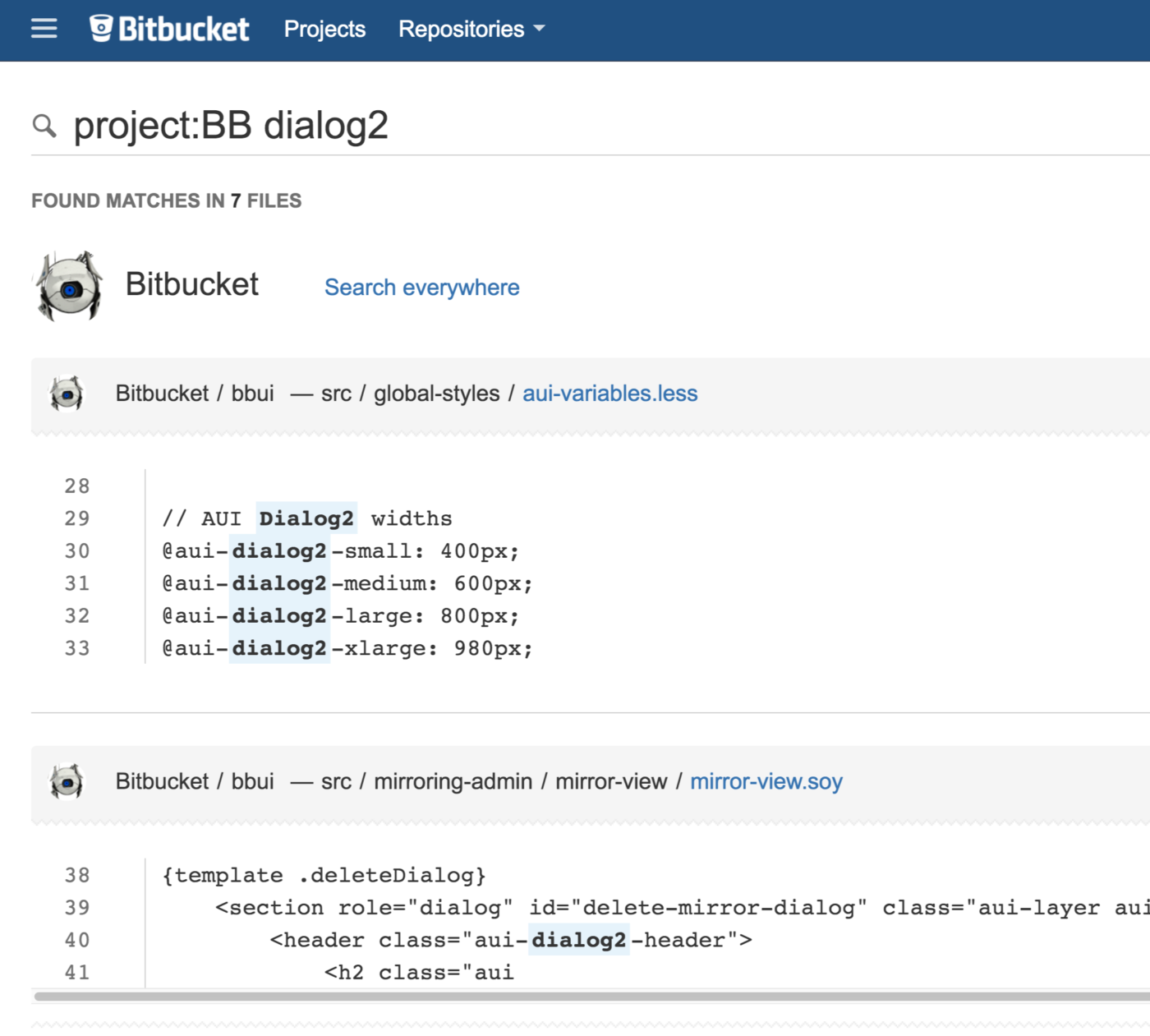Open the mirror-view.soy file link
This screenshot has height=1036, width=1150.
(766, 781)
